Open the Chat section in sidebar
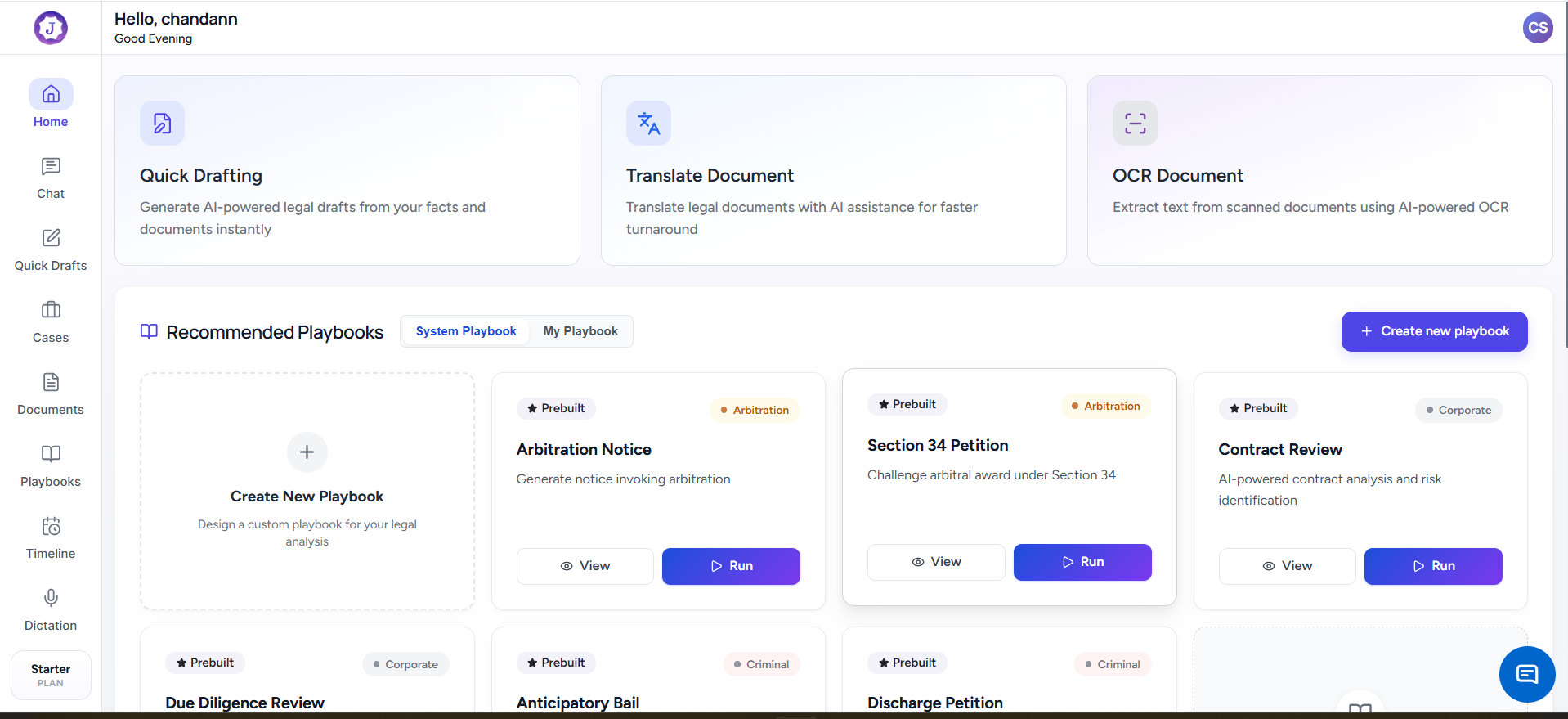1568x719 pixels. (51, 178)
